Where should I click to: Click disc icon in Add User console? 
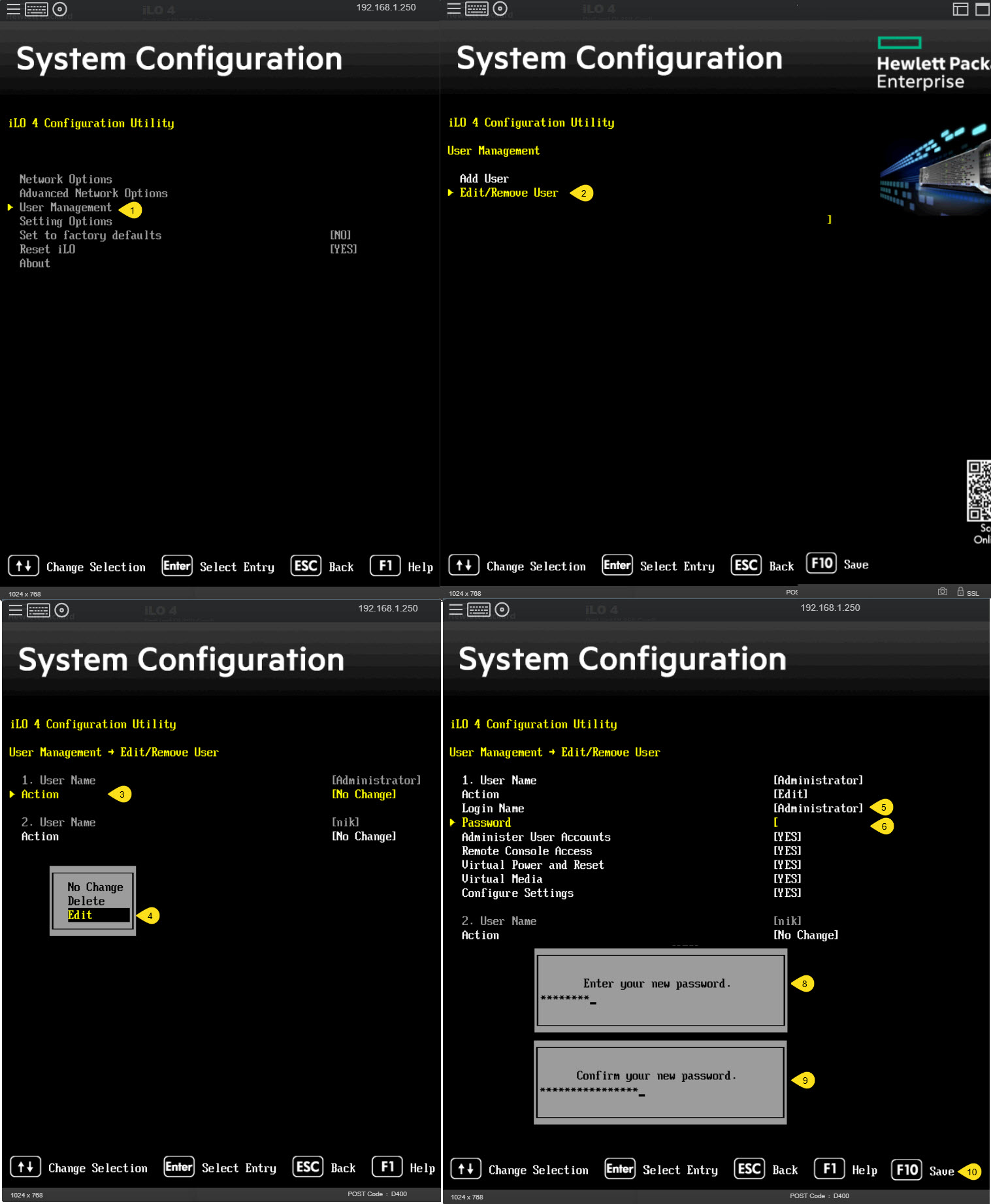click(500, 8)
